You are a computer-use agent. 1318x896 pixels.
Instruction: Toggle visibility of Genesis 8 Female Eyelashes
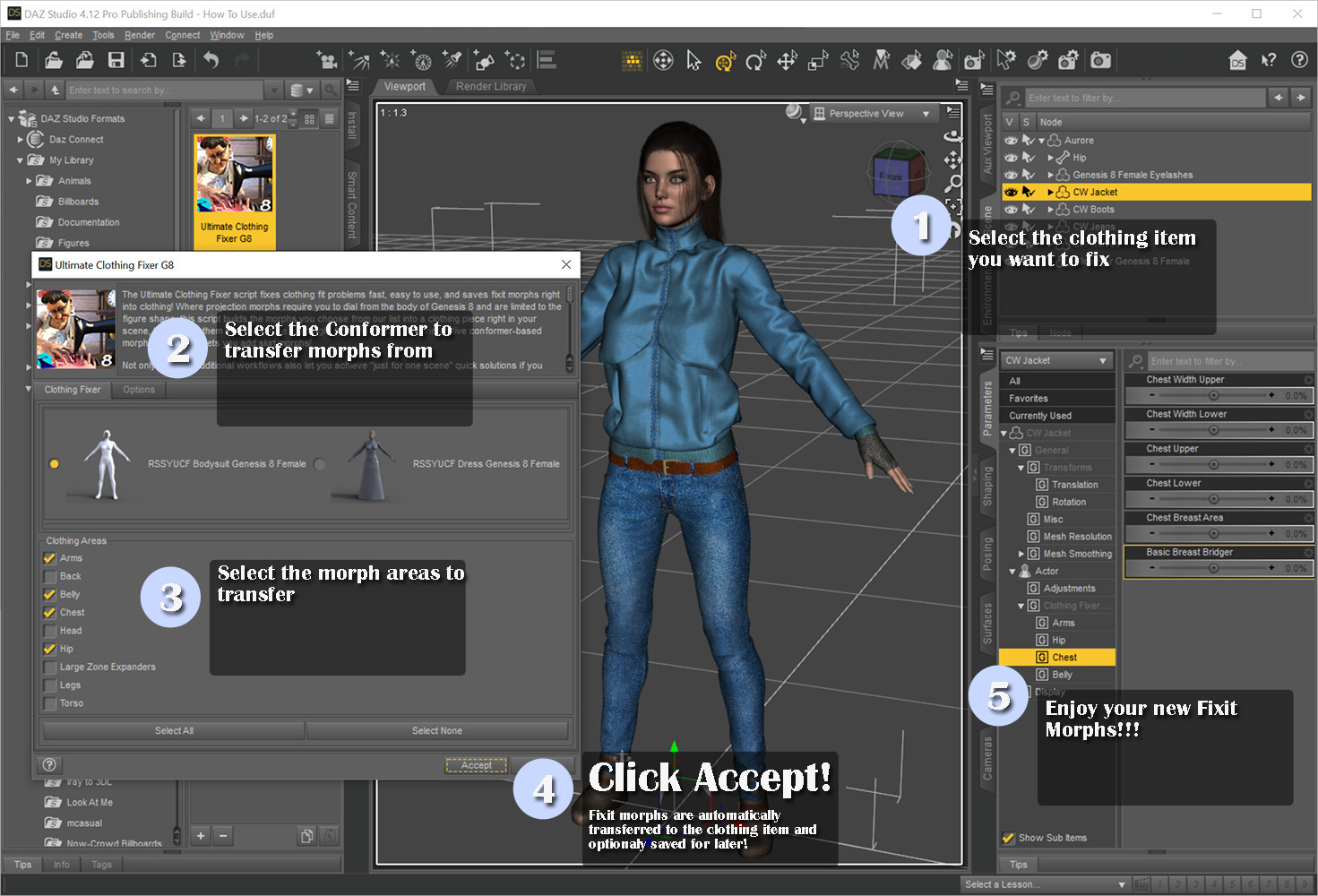click(1011, 175)
